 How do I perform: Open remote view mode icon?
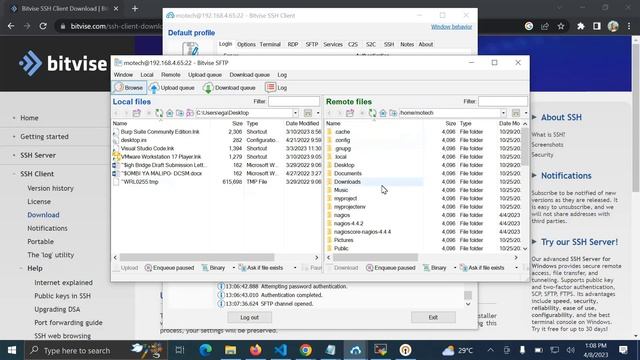click(x=516, y=113)
